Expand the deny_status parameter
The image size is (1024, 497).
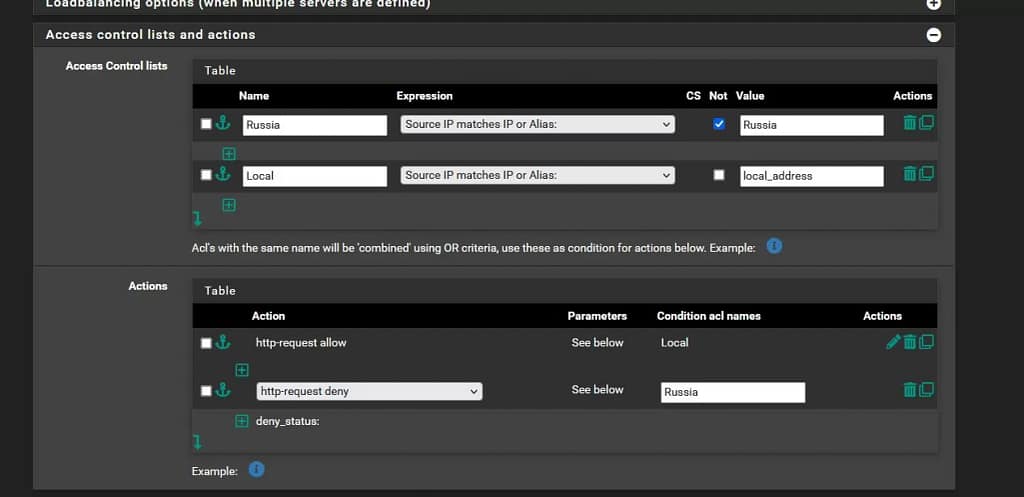[241, 421]
